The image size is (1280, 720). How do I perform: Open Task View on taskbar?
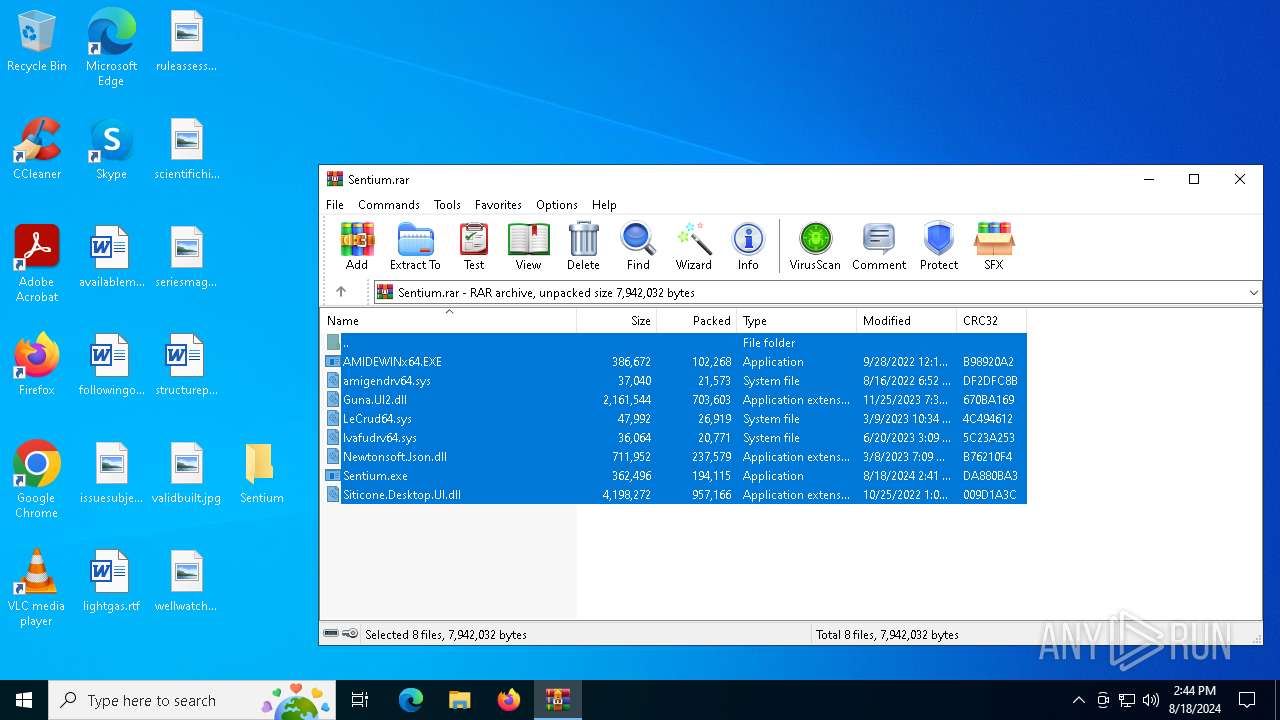click(x=360, y=700)
